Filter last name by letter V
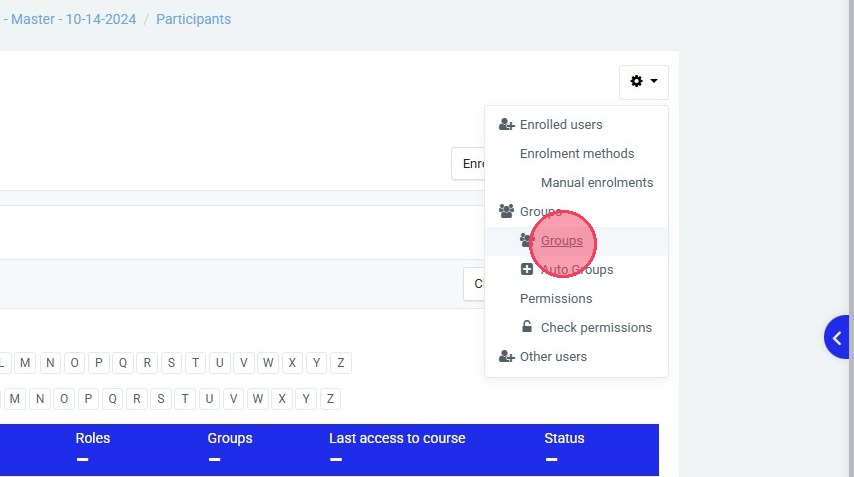Viewport: 854px width, 477px height. [233, 399]
